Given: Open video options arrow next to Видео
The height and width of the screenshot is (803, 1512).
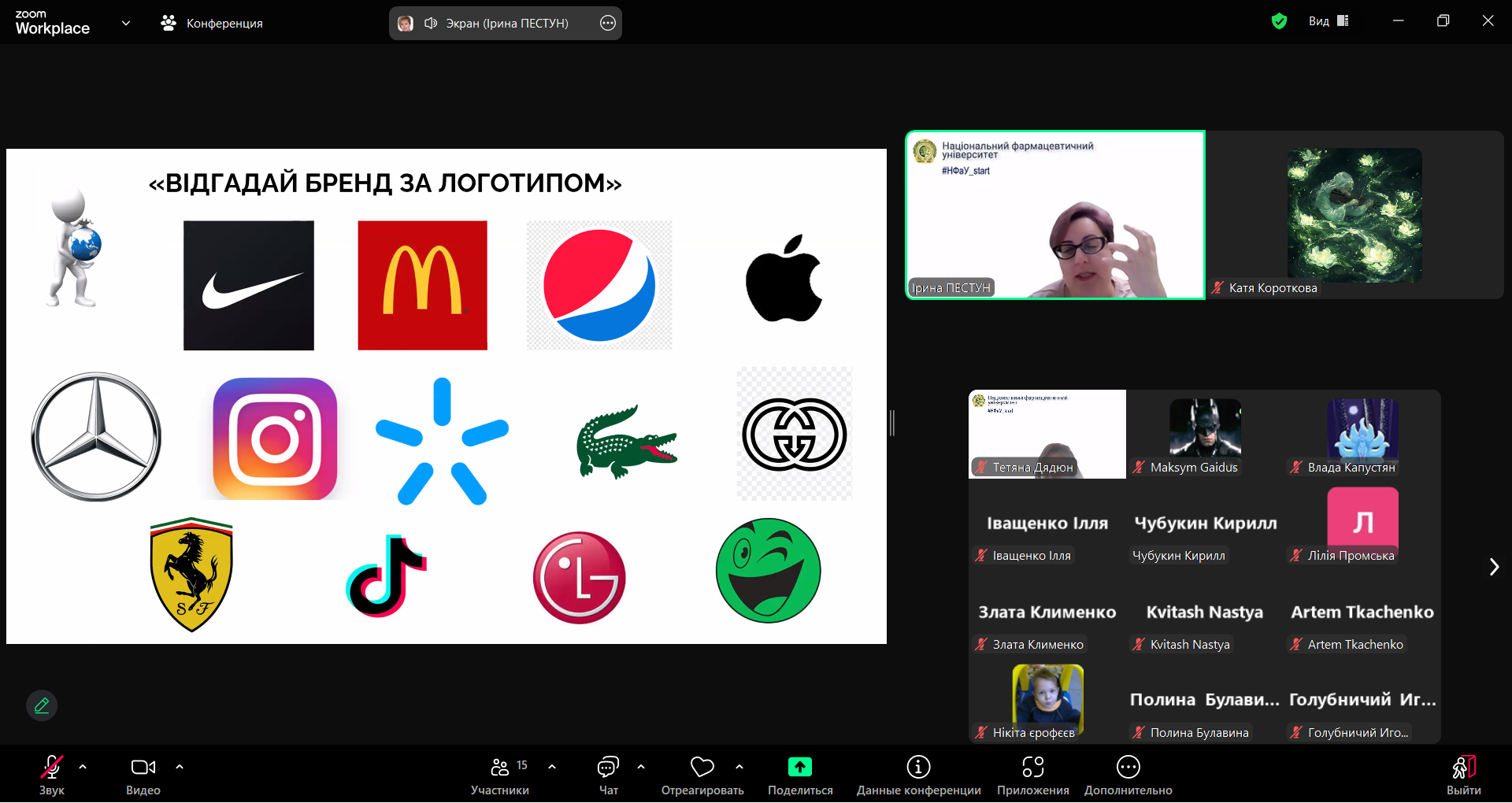Looking at the screenshot, I should tap(180, 766).
